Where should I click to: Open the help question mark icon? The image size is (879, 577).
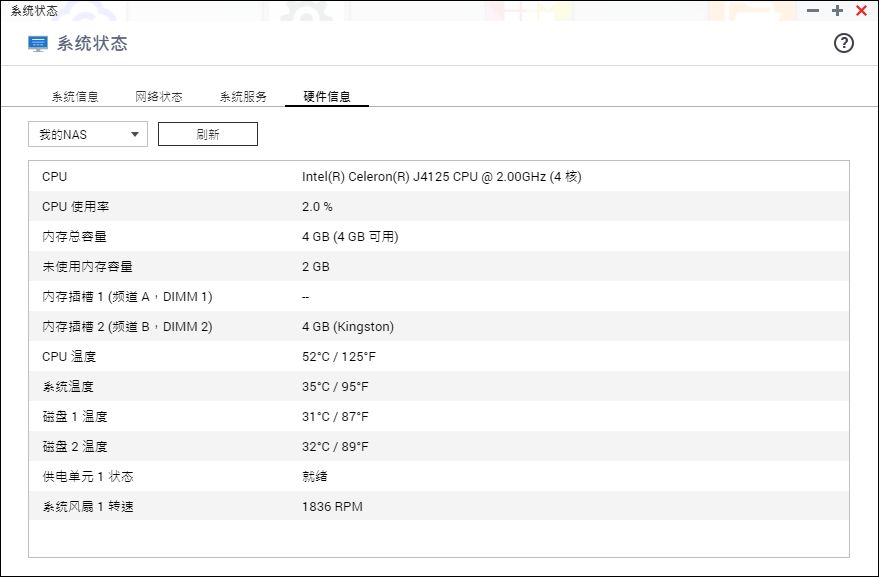(x=843, y=43)
